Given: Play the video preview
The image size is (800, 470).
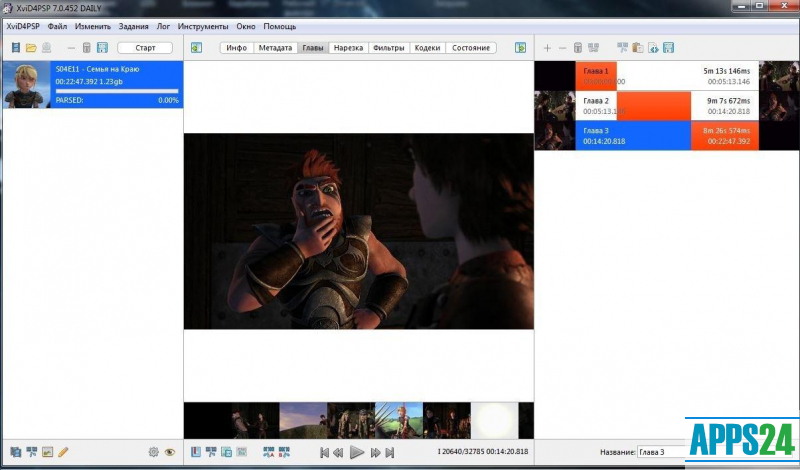Looking at the screenshot, I should point(357,452).
